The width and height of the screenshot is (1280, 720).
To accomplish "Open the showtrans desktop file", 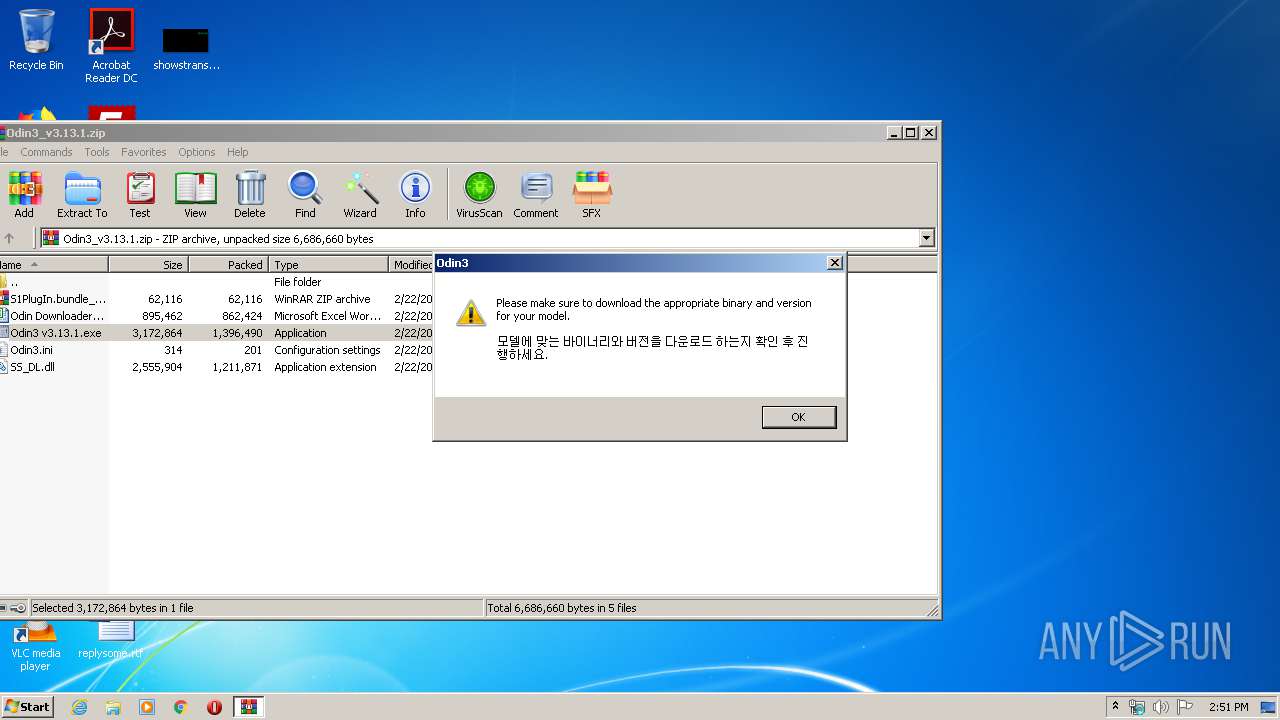I will (186, 49).
